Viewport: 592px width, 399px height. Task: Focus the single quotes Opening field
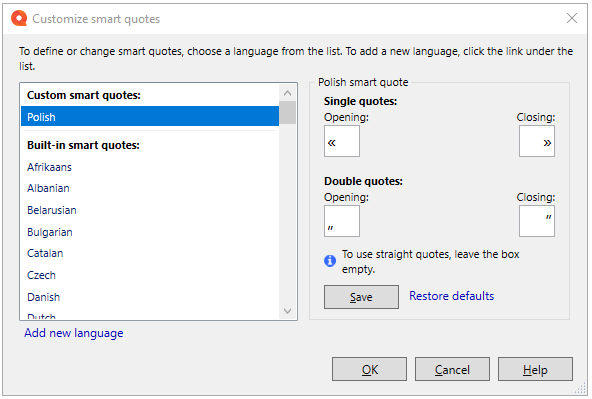tap(342, 141)
